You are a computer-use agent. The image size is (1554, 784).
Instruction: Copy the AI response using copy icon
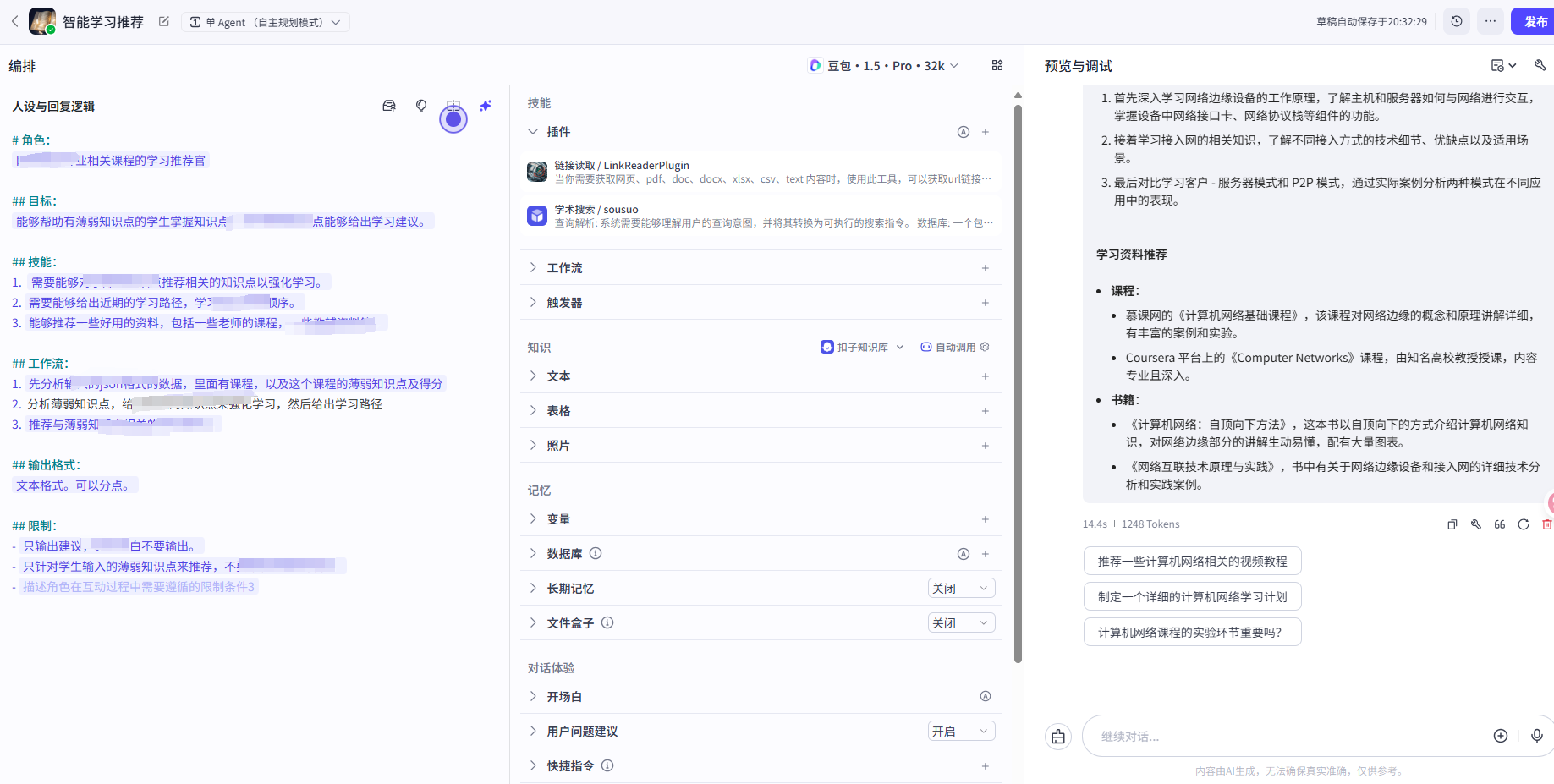[1452, 524]
